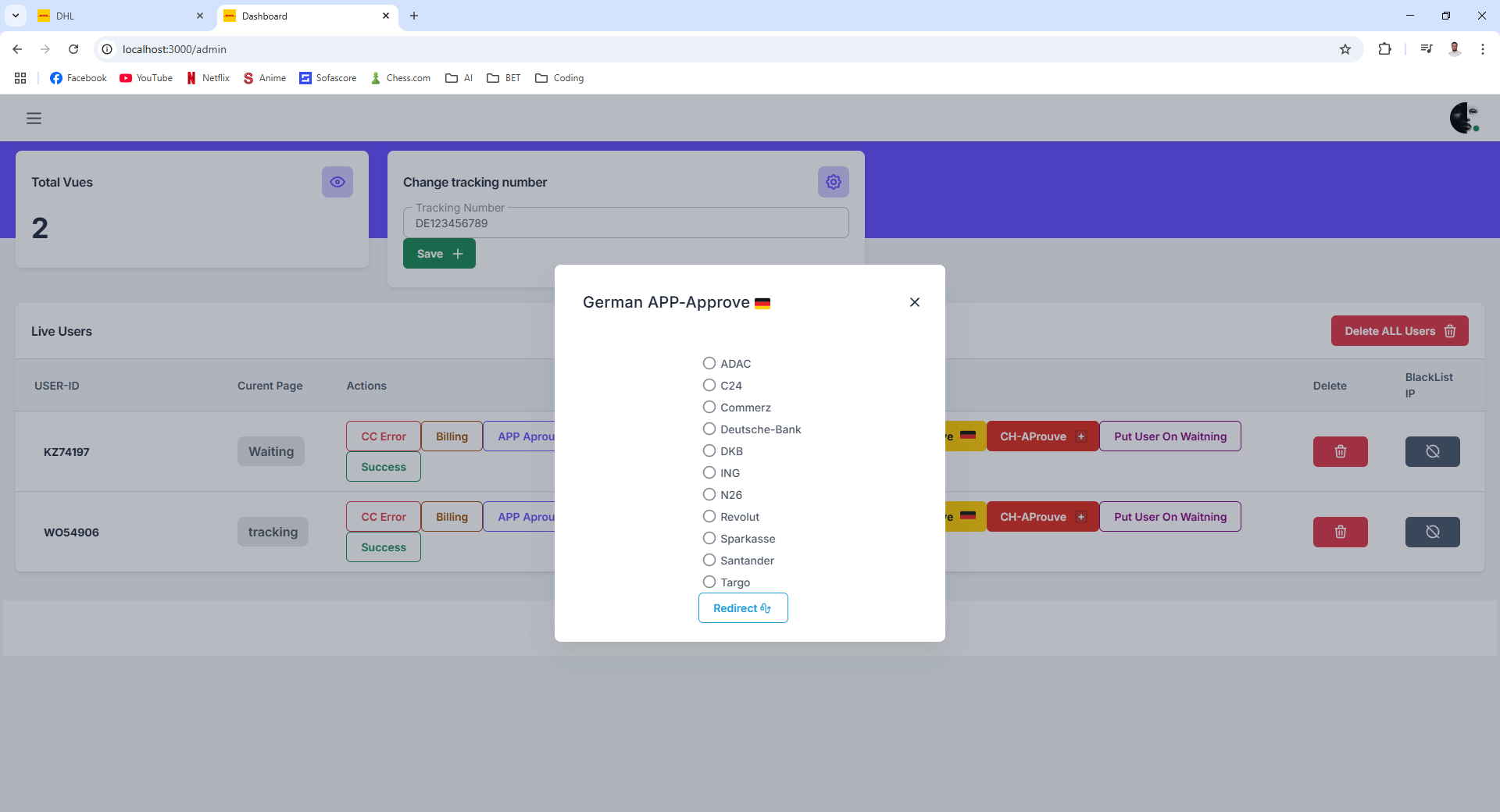Click Billing for user KZ74197

(452, 436)
